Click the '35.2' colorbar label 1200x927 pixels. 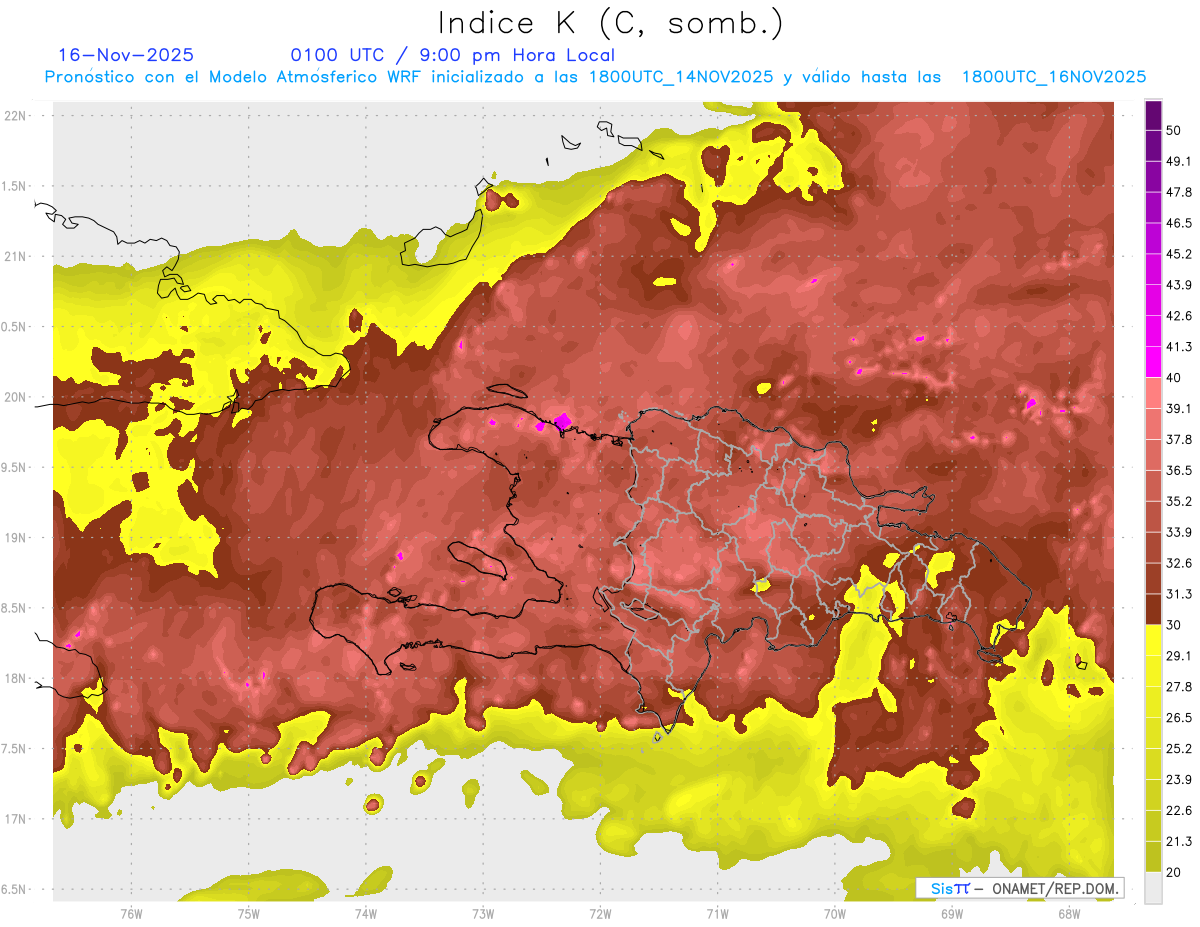tap(1179, 501)
